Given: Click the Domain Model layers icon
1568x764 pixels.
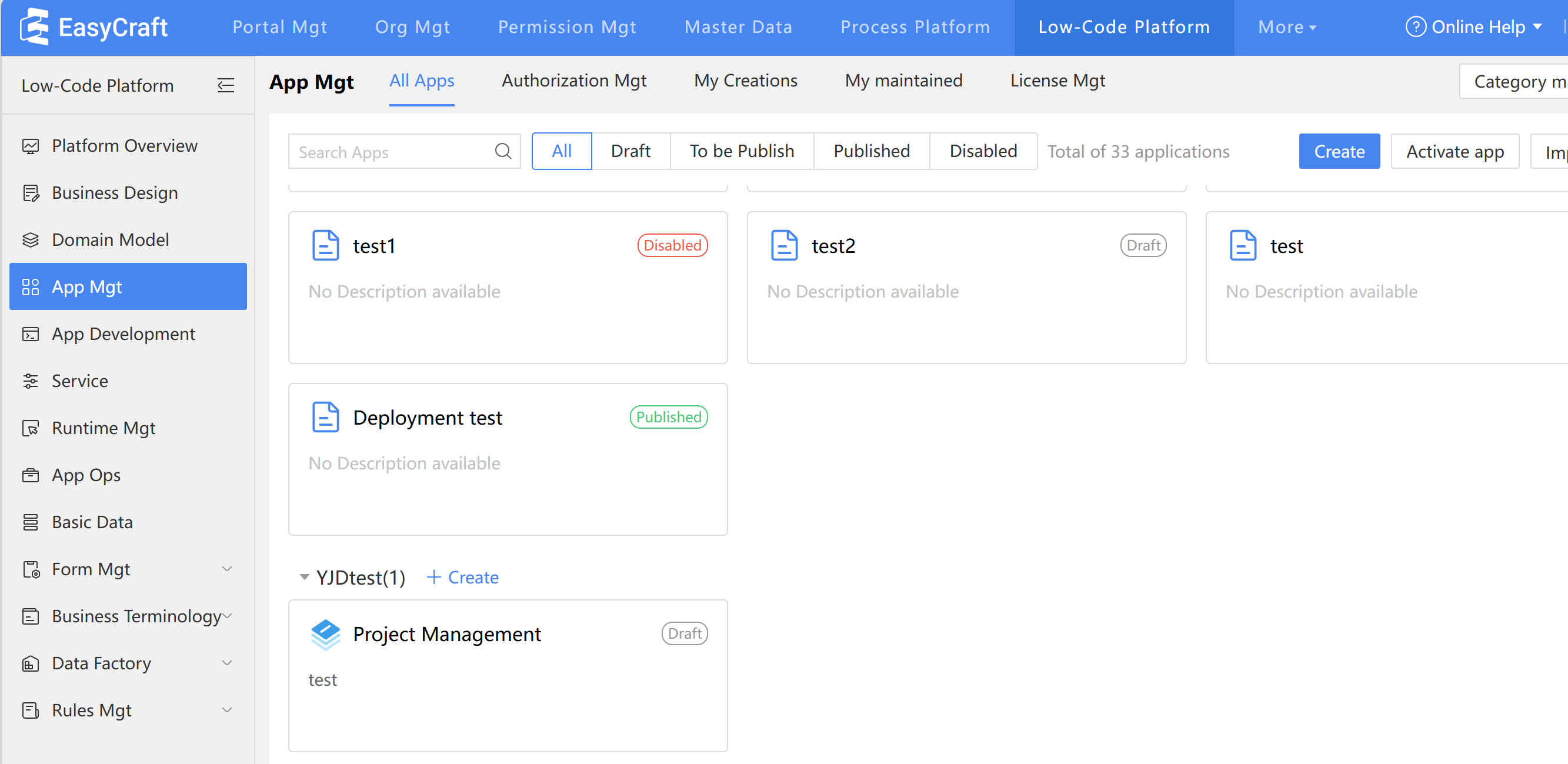Looking at the screenshot, I should pos(31,240).
